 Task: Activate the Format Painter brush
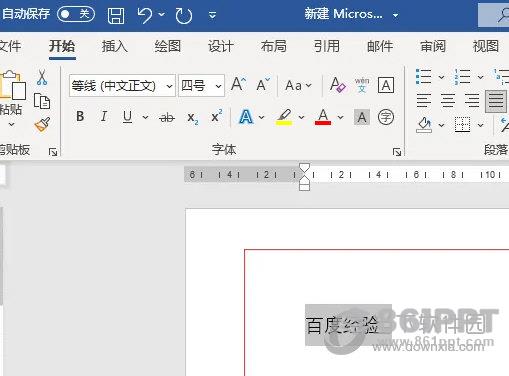coord(42,124)
